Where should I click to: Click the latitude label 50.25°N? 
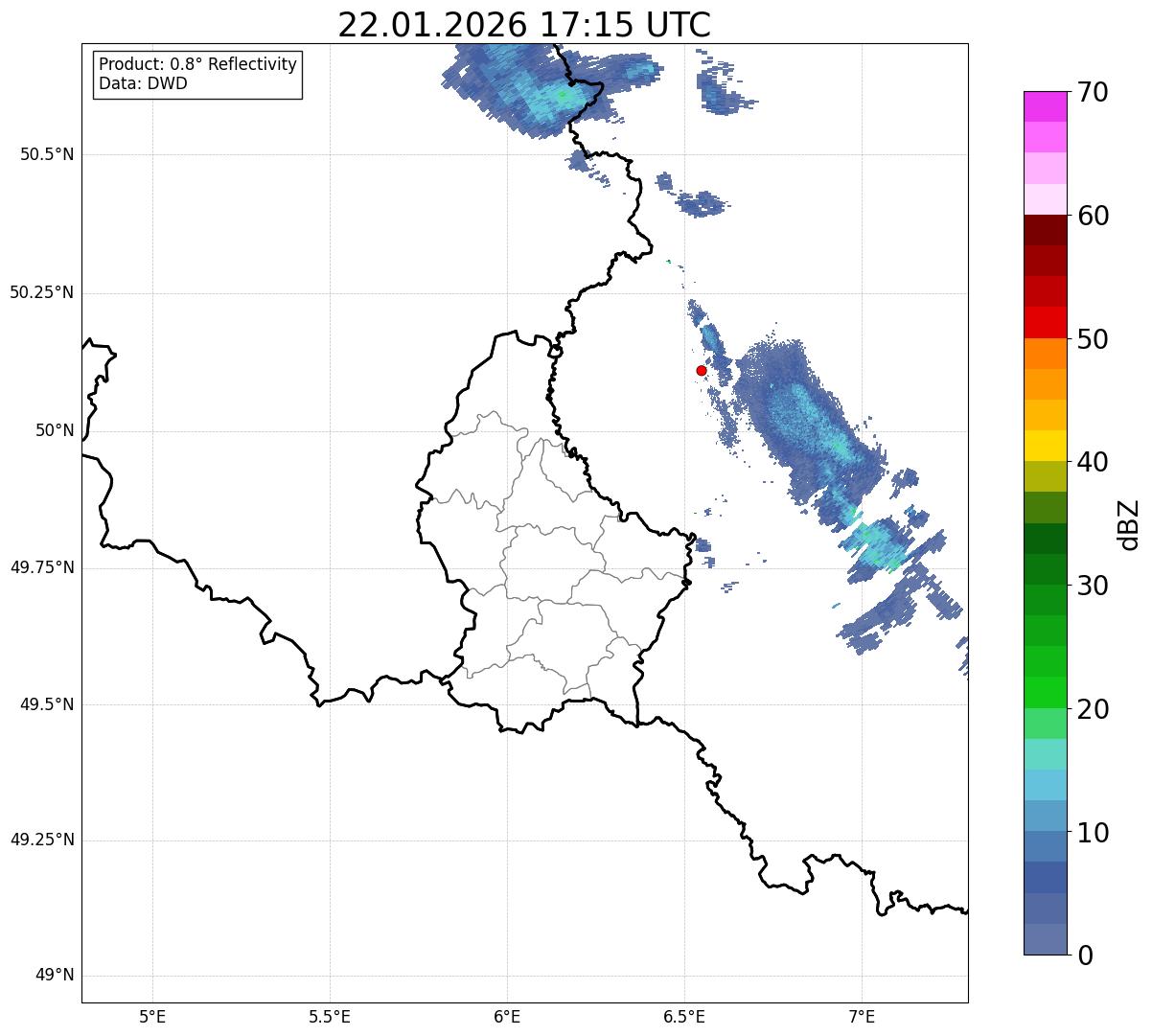tap(42, 292)
